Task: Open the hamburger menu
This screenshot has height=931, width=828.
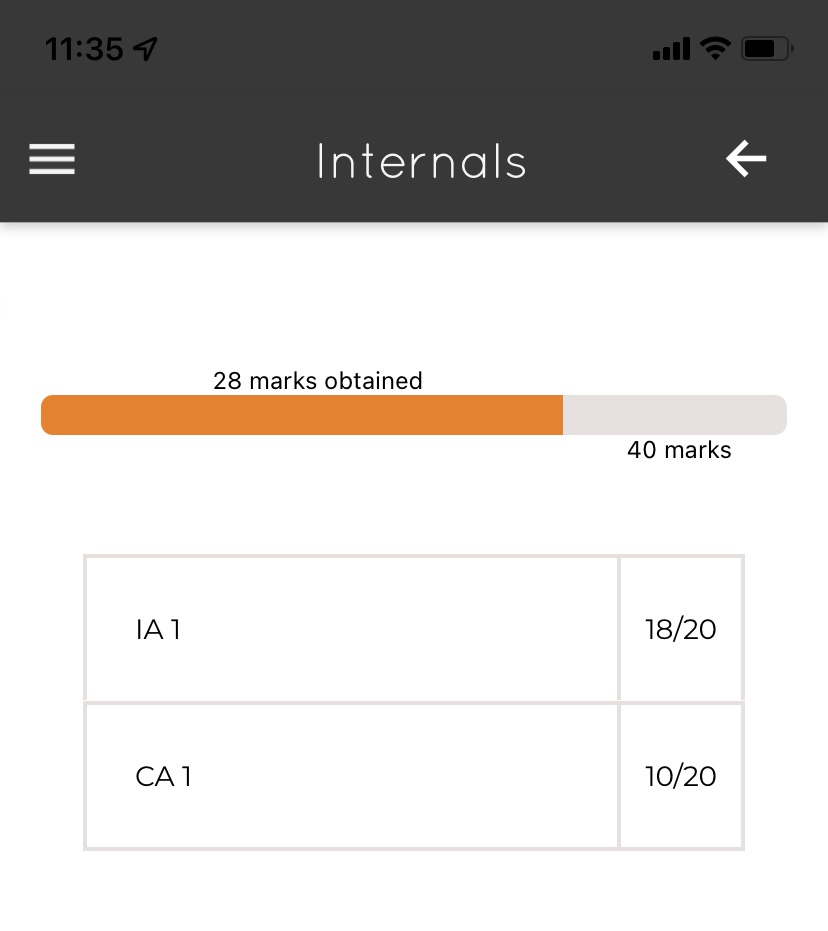Action: [52, 160]
